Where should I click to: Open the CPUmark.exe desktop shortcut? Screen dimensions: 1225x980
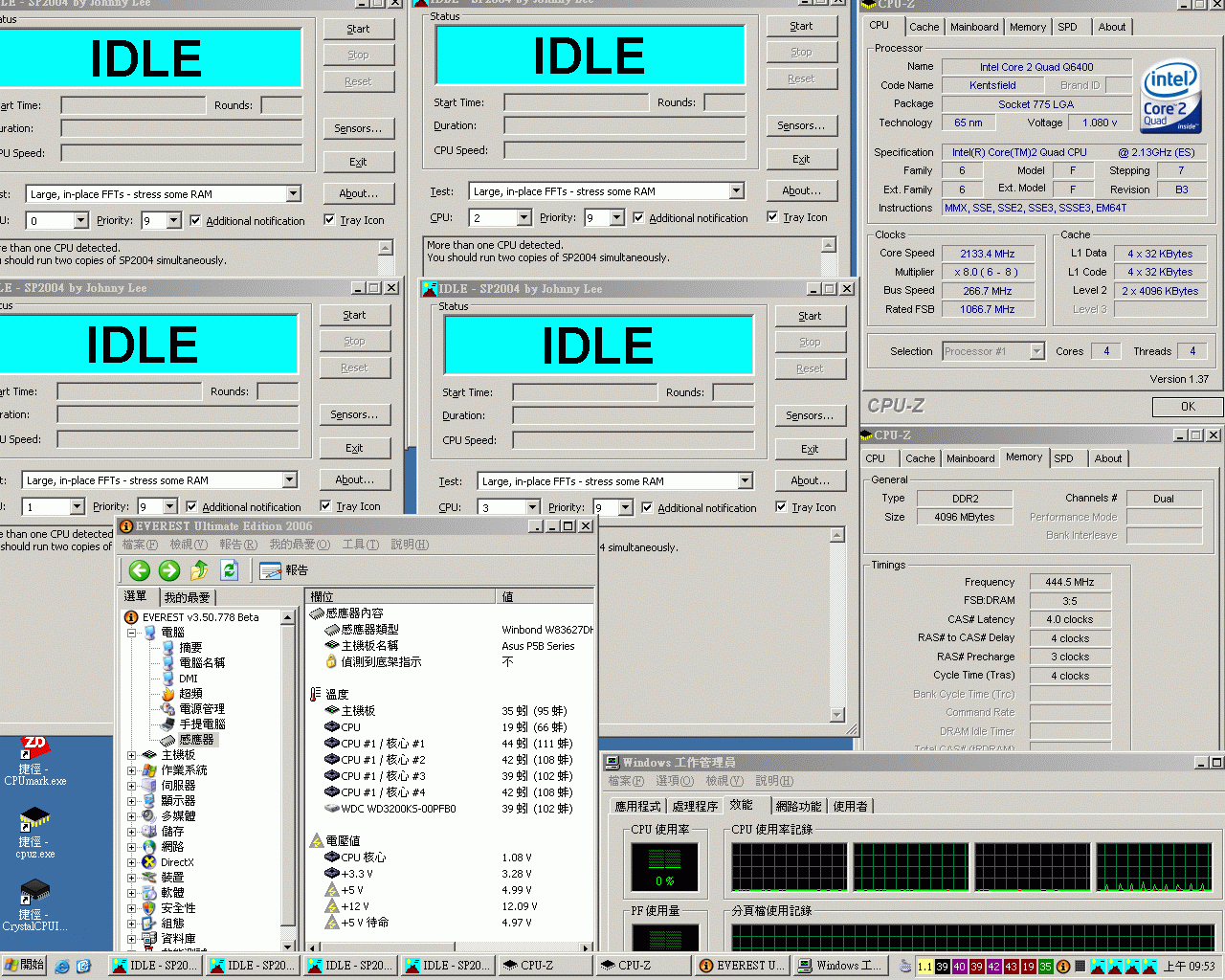click(35, 762)
